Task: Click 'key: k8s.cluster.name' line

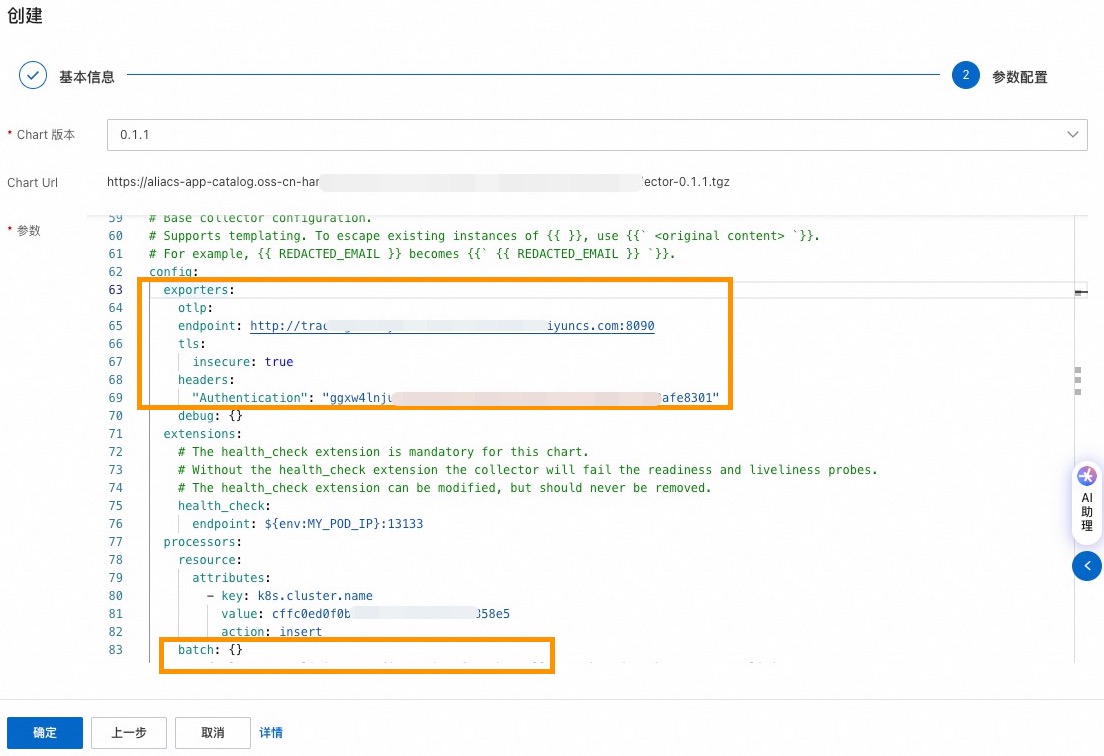Action: [x=290, y=596]
